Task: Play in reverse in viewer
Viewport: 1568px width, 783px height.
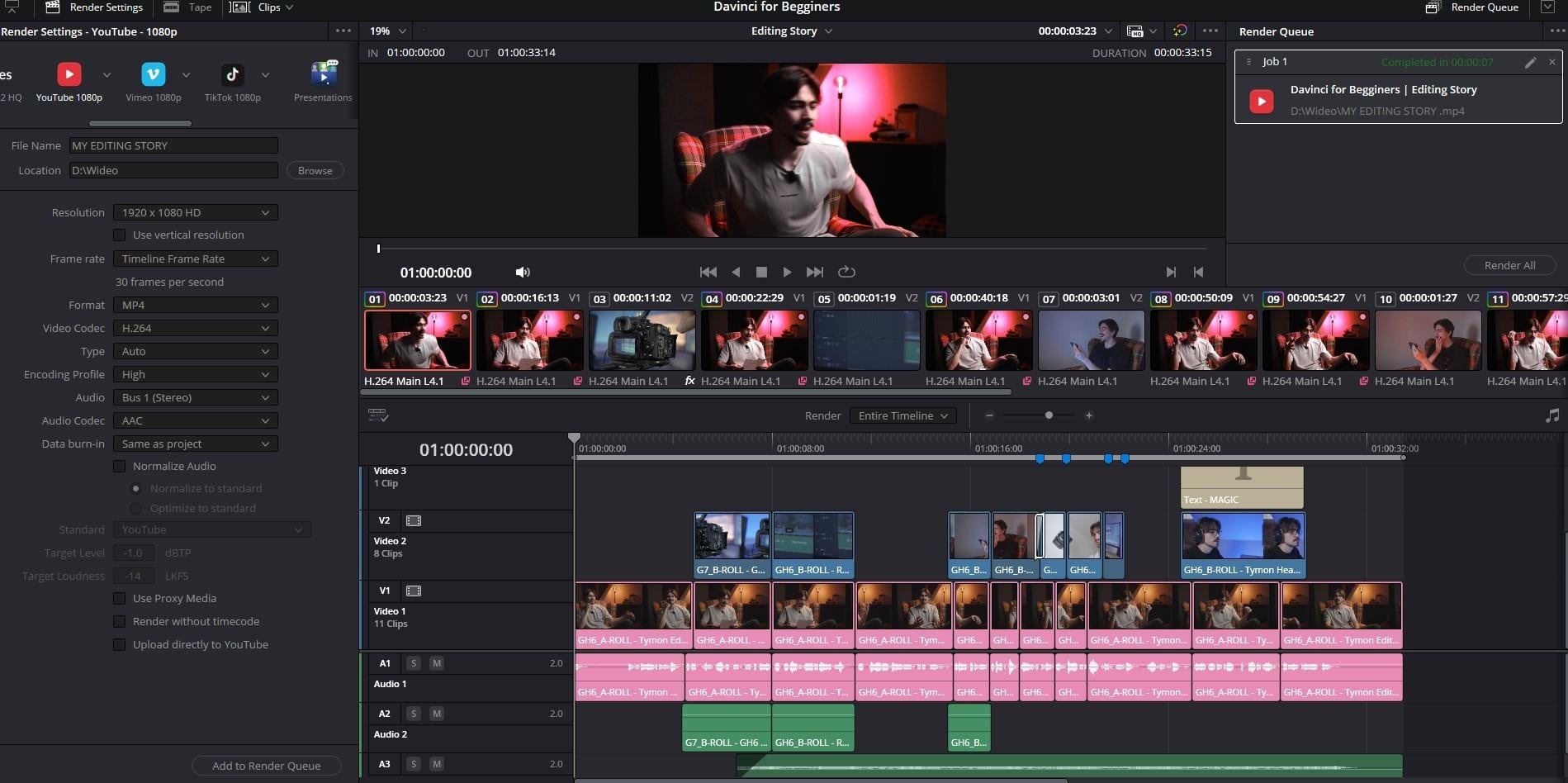Action: (736, 272)
